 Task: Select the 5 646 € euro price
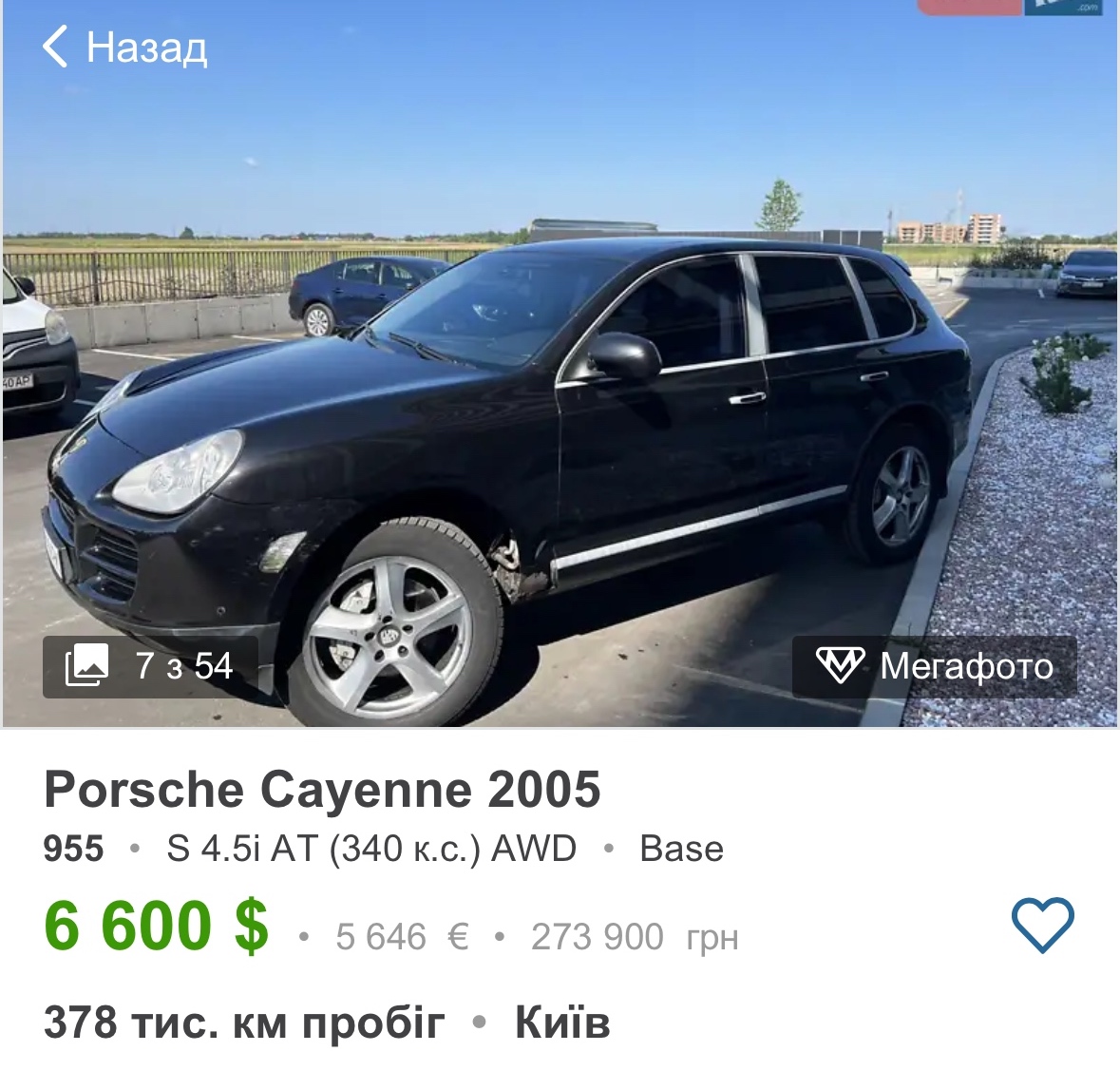point(402,937)
